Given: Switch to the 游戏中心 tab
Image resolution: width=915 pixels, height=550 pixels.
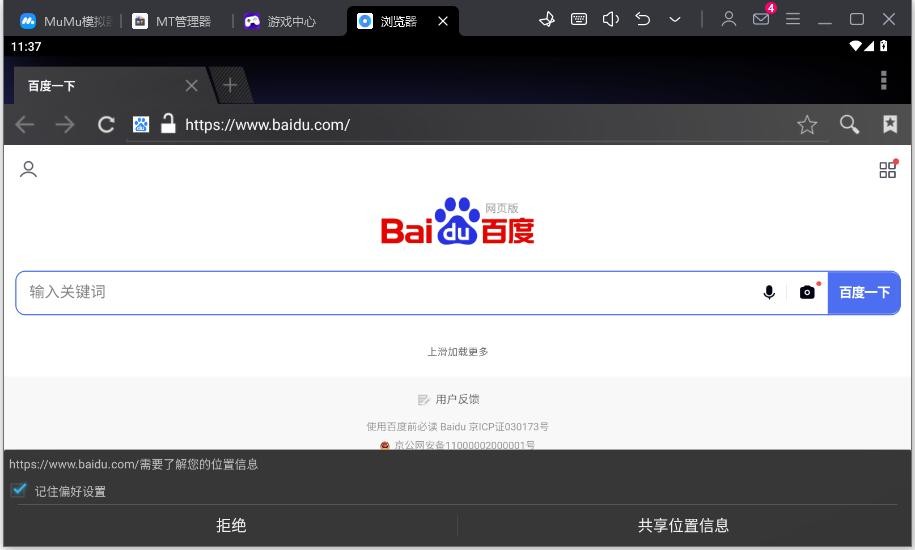Looking at the screenshot, I should (280, 22).
